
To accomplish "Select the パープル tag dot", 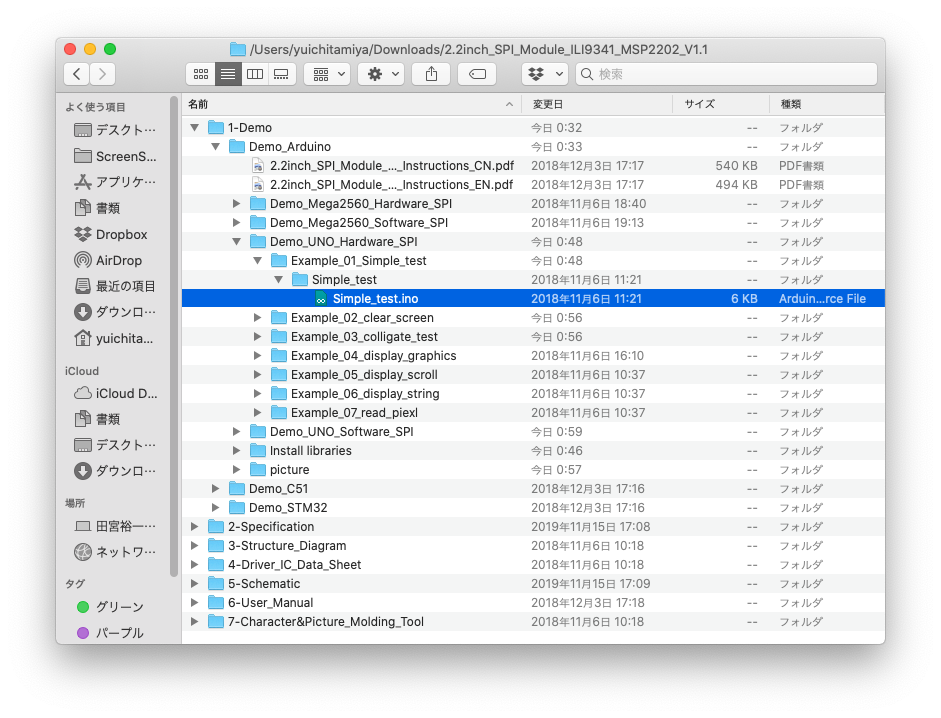I will [83, 633].
